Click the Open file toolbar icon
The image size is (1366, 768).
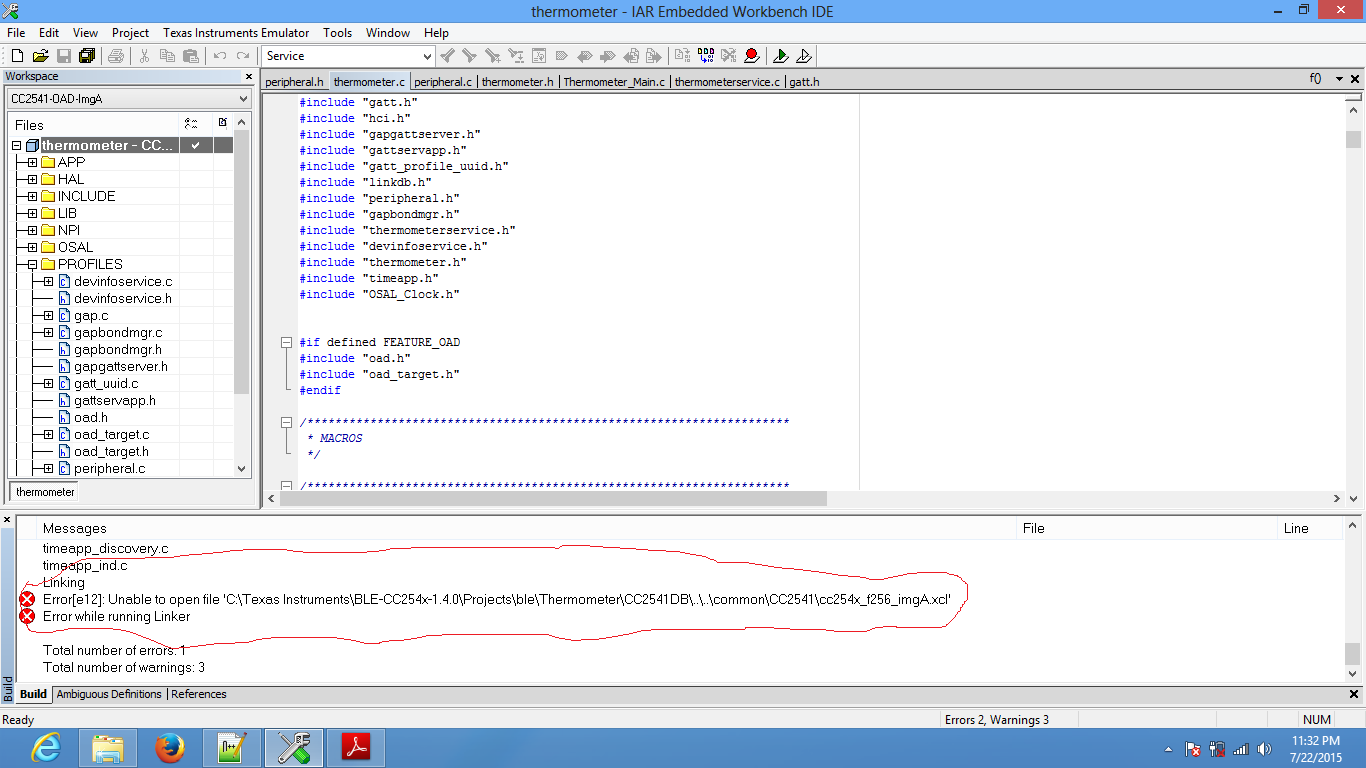click(x=41, y=56)
